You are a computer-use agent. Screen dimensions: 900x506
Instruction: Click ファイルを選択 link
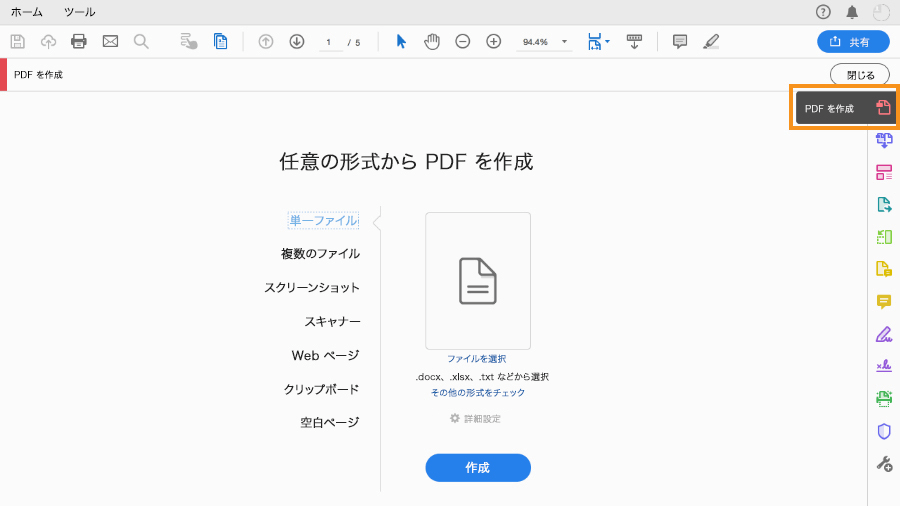(x=476, y=359)
